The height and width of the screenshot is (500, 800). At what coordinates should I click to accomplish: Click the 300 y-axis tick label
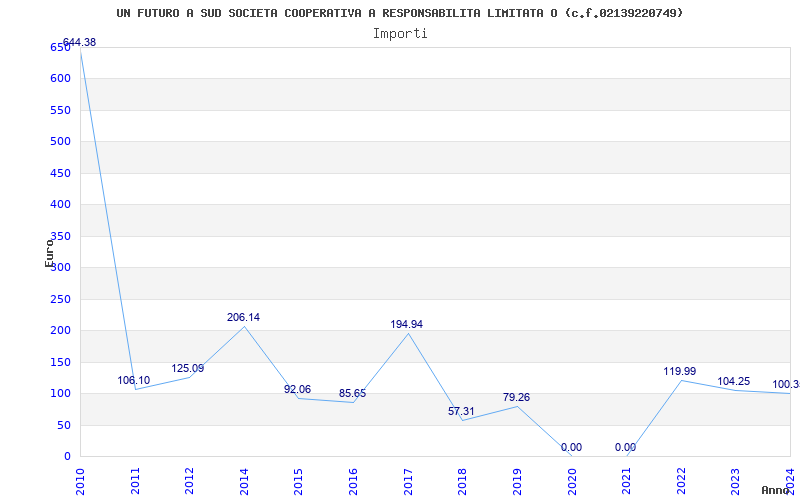[x=60, y=267]
